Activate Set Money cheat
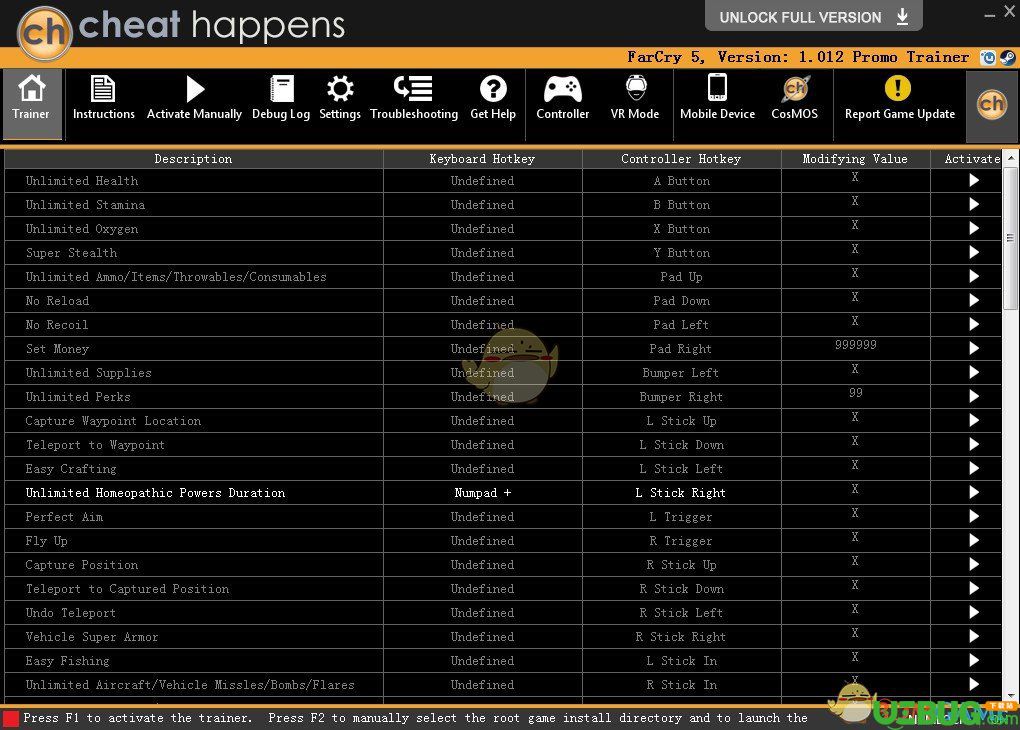The image size is (1020, 730). coord(973,349)
